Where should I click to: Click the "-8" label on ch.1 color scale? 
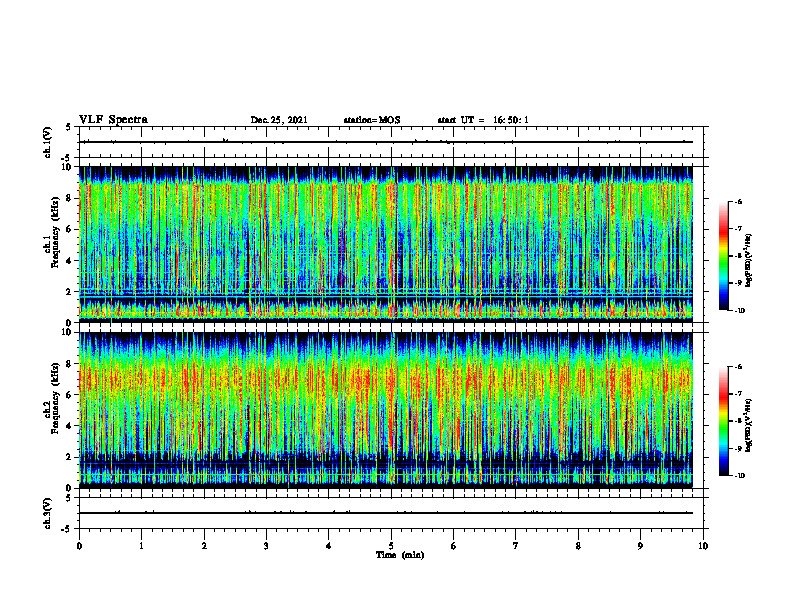[738, 256]
